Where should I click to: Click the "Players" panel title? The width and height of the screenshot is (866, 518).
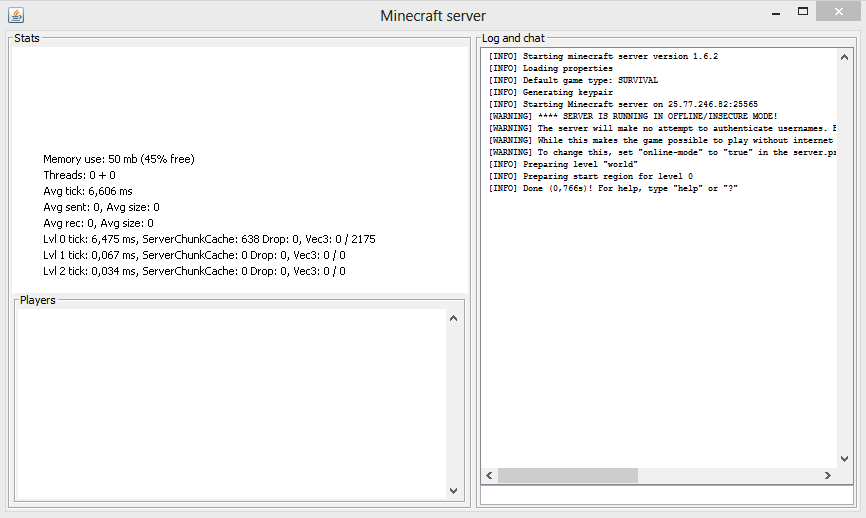38,300
